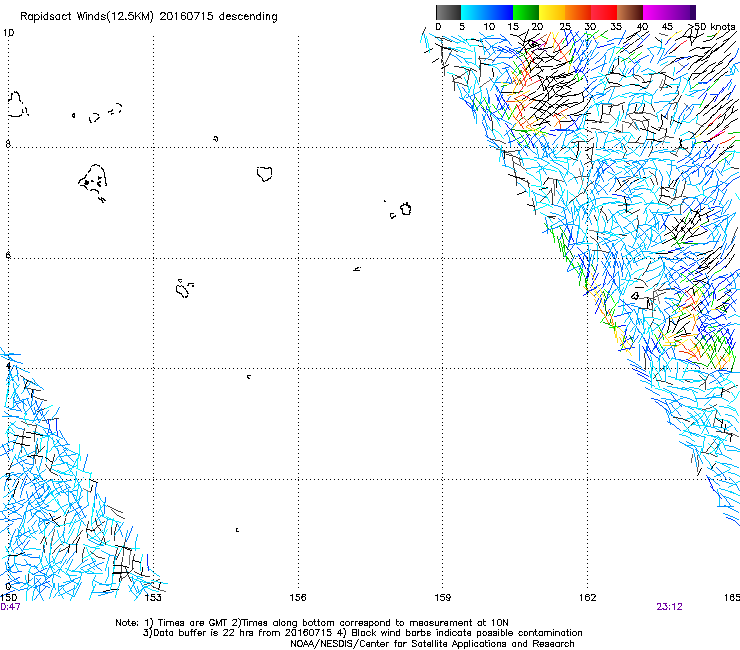The image size is (740, 650).
Task: Click the gray 0-5 knots color swatch
Action: point(448,12)
